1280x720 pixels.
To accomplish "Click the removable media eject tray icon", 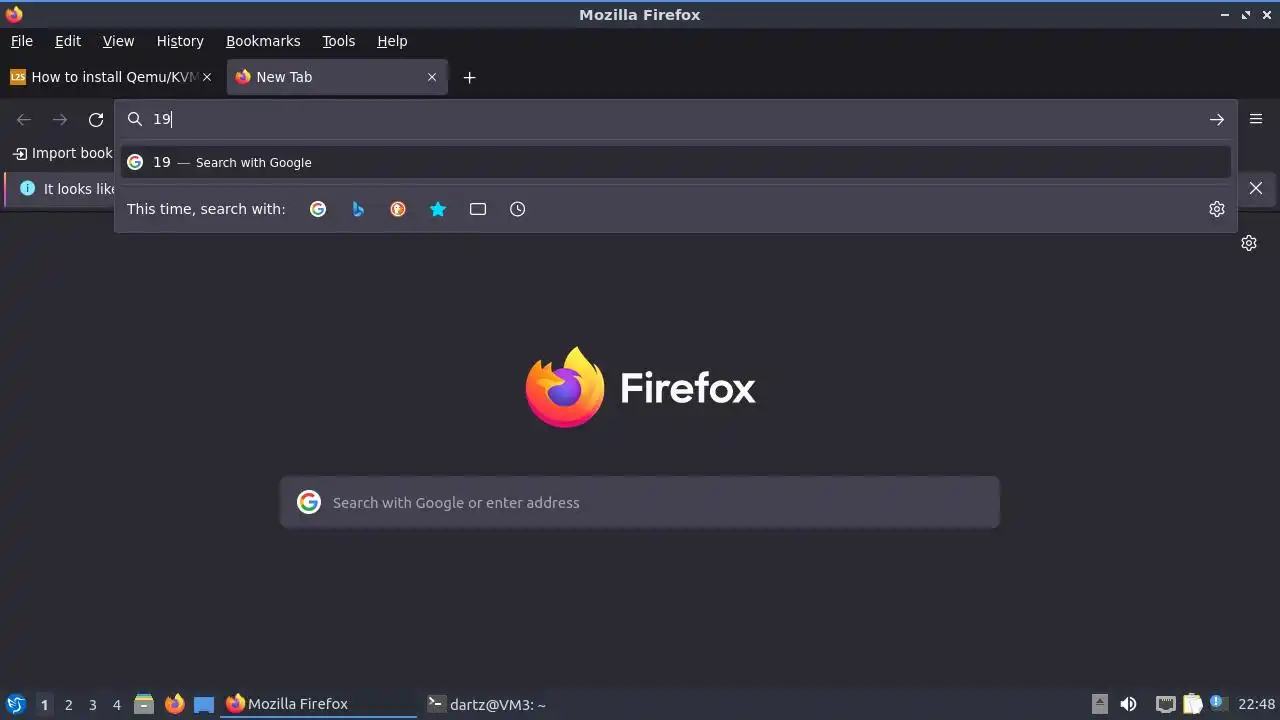I will (1099, 704).
